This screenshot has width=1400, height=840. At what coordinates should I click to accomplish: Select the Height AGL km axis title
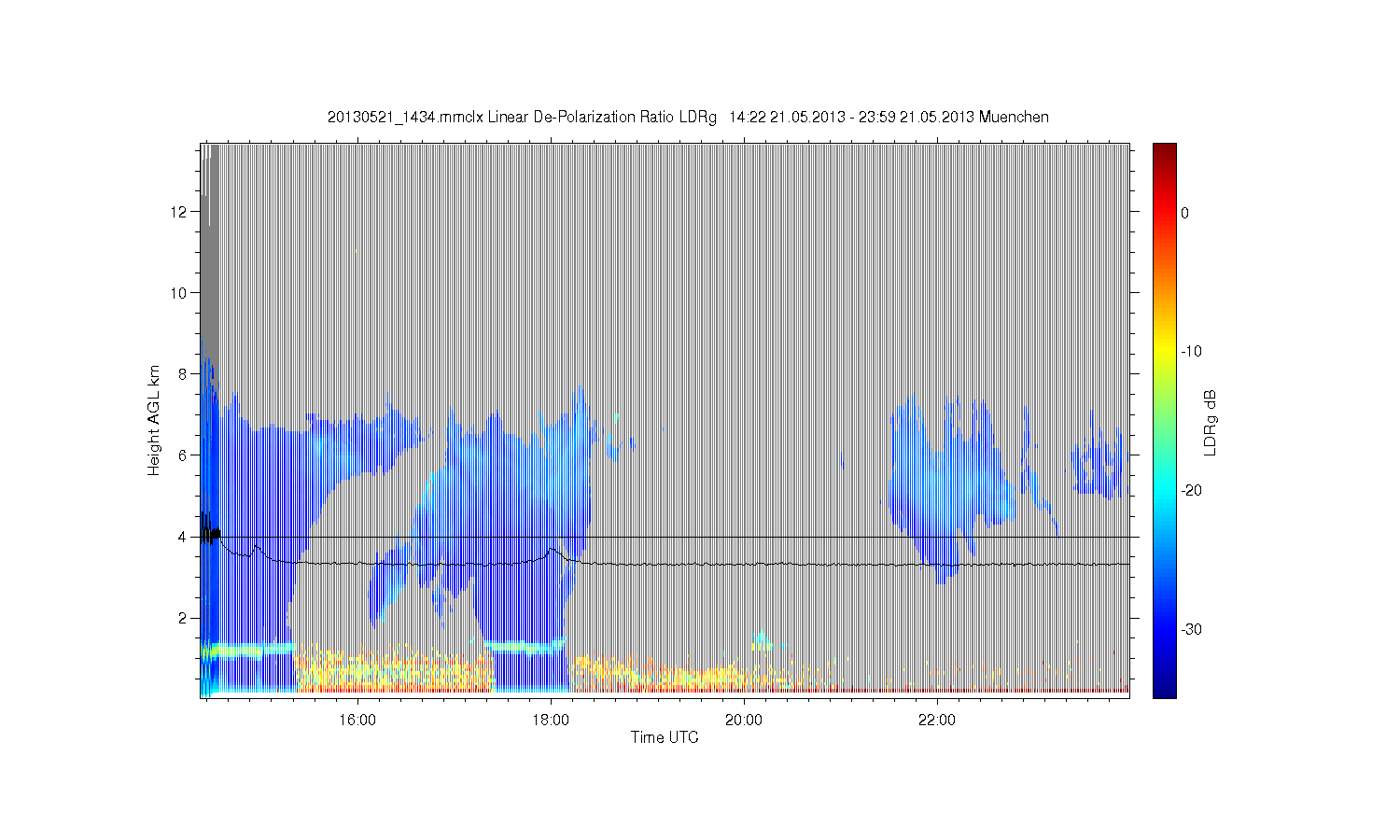154,420
